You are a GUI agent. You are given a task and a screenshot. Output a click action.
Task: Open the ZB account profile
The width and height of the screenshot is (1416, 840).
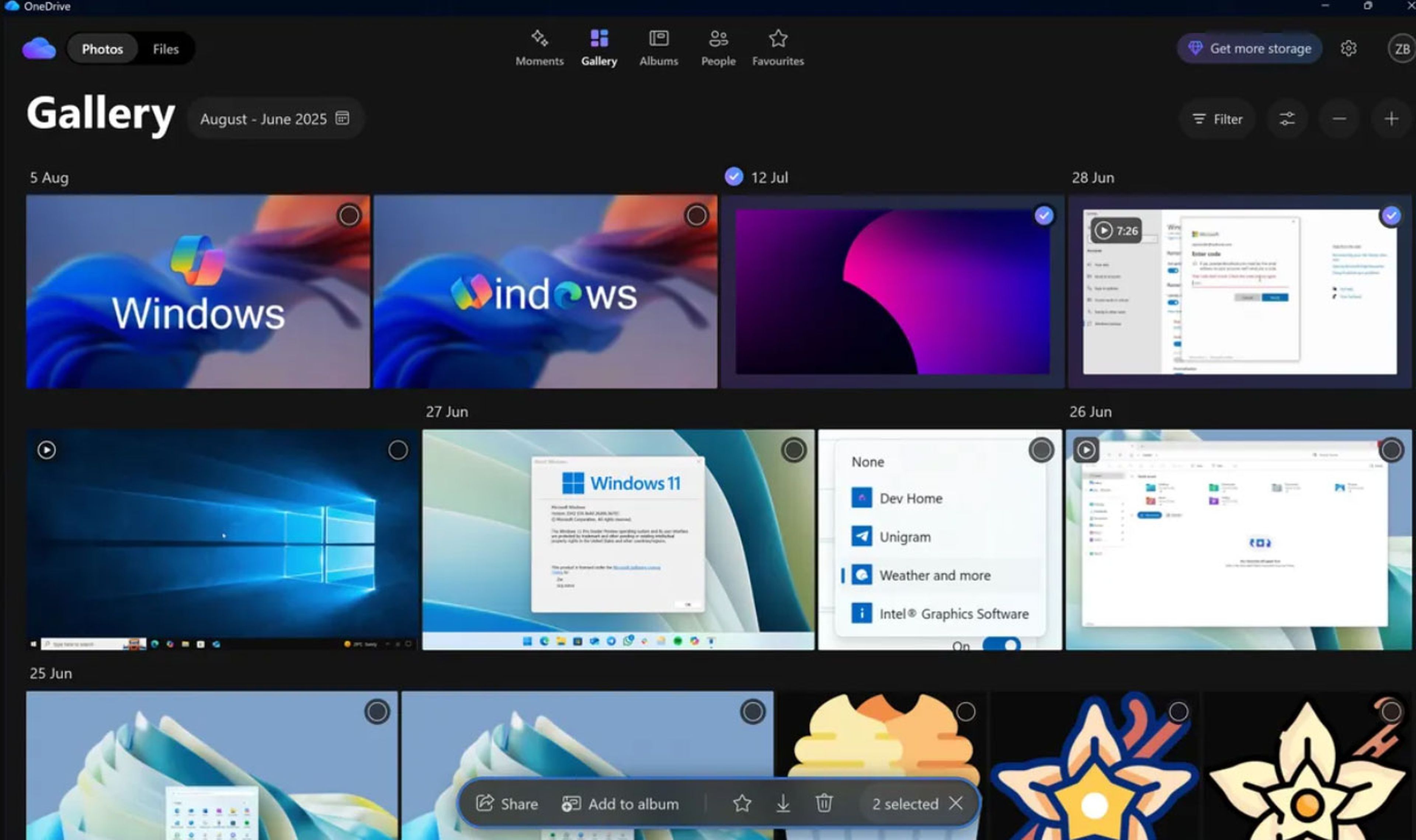coord(1401,49)
